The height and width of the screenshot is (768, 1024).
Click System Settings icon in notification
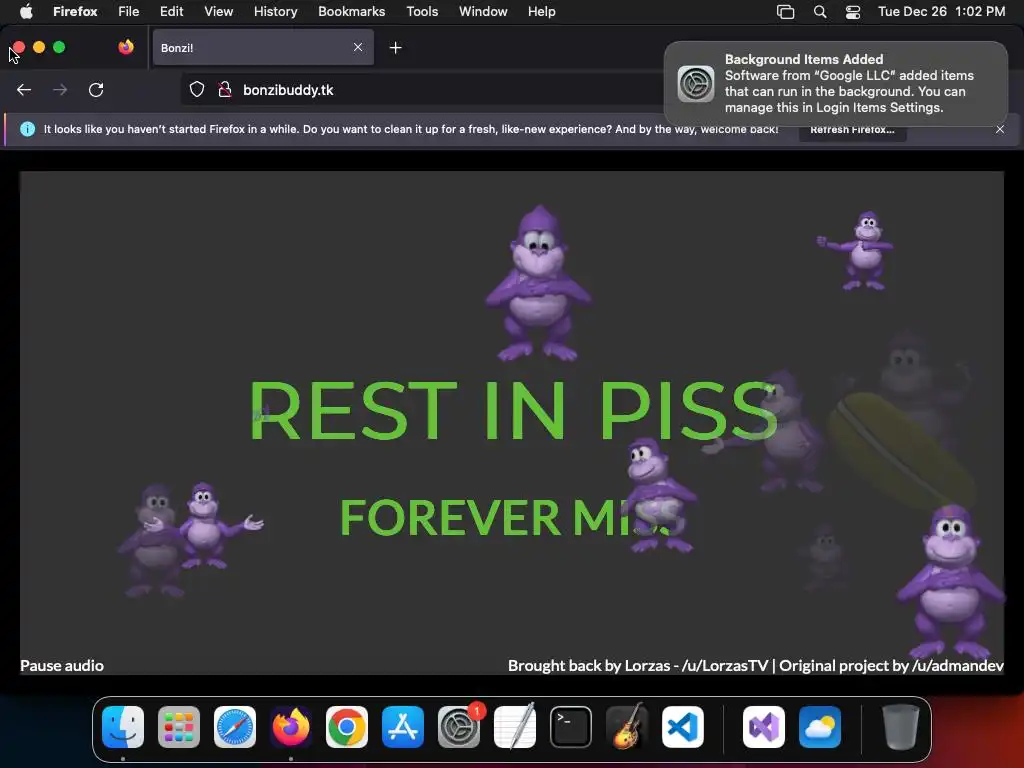(x=696, y=84)
